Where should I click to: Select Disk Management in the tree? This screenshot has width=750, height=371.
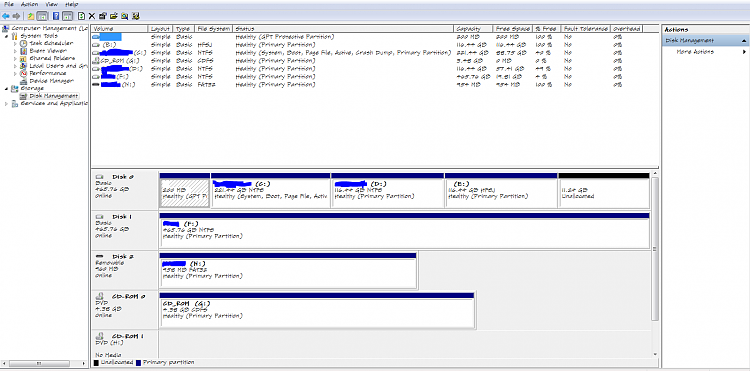pos(54,96)
